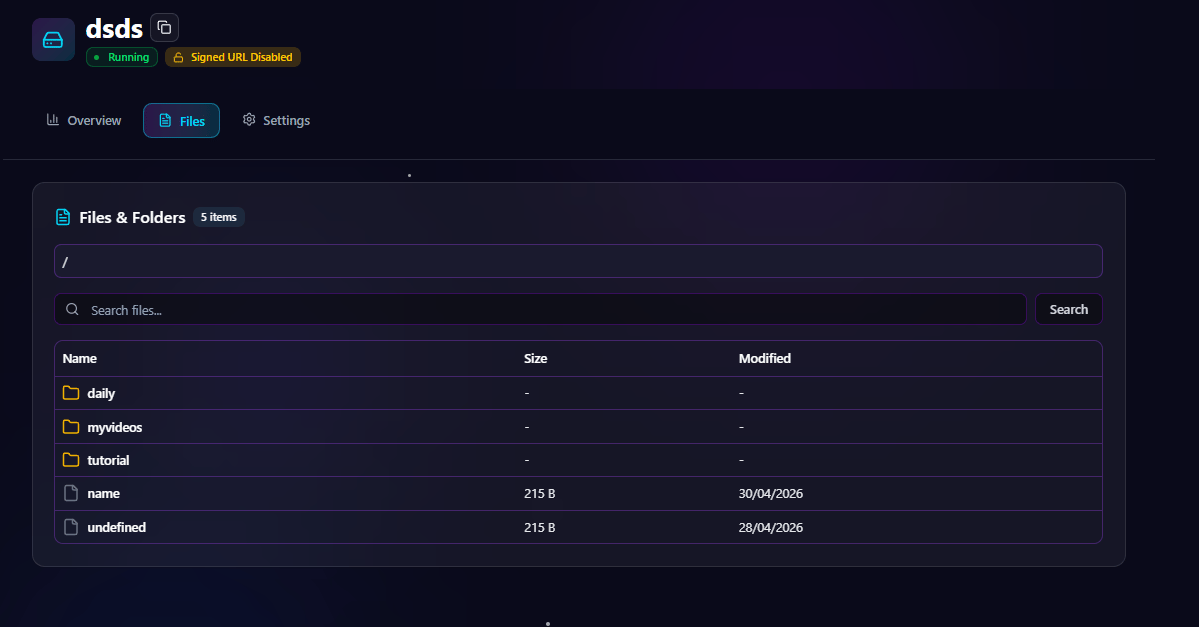The height and width of the screenshot is (627, 1199).
Task: Click the file icon for undefined
Action: point(71,527)
